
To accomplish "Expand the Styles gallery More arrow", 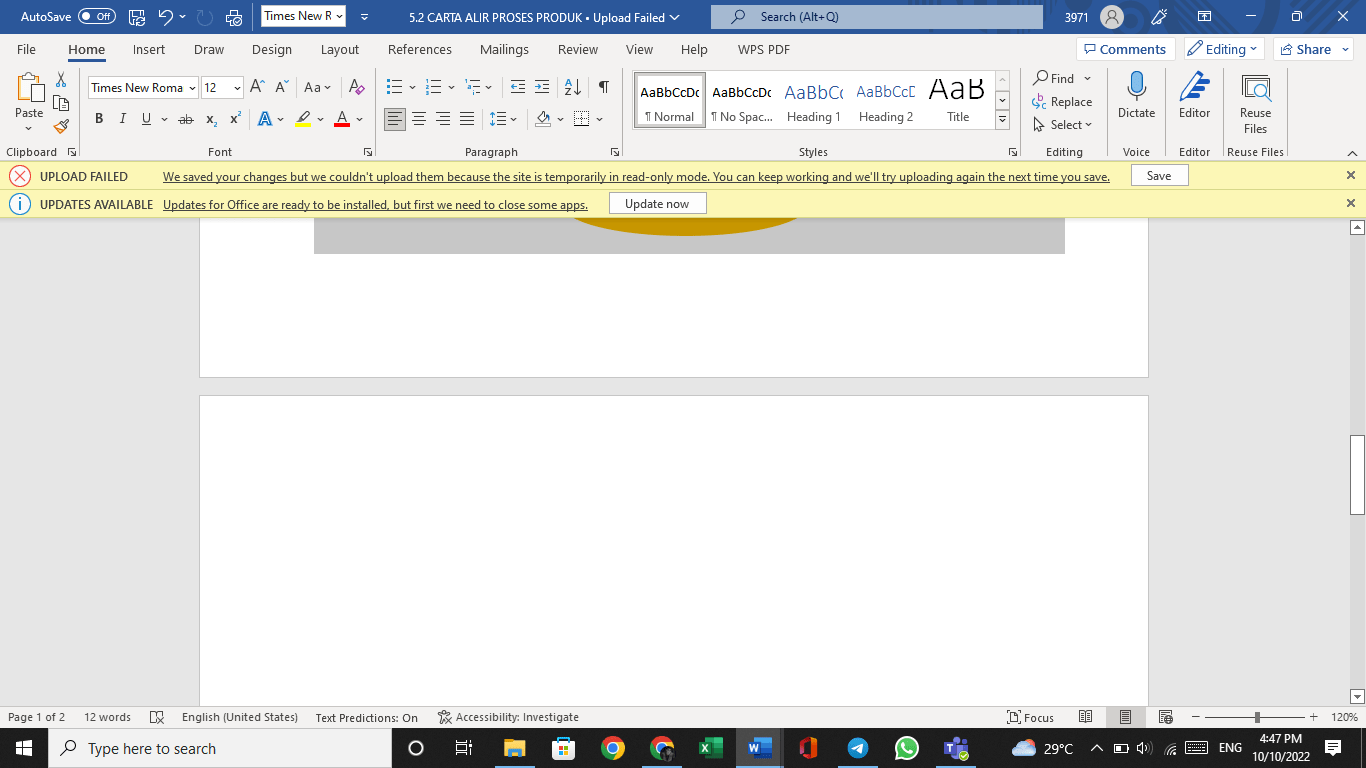I will (x=1002, y=120).
